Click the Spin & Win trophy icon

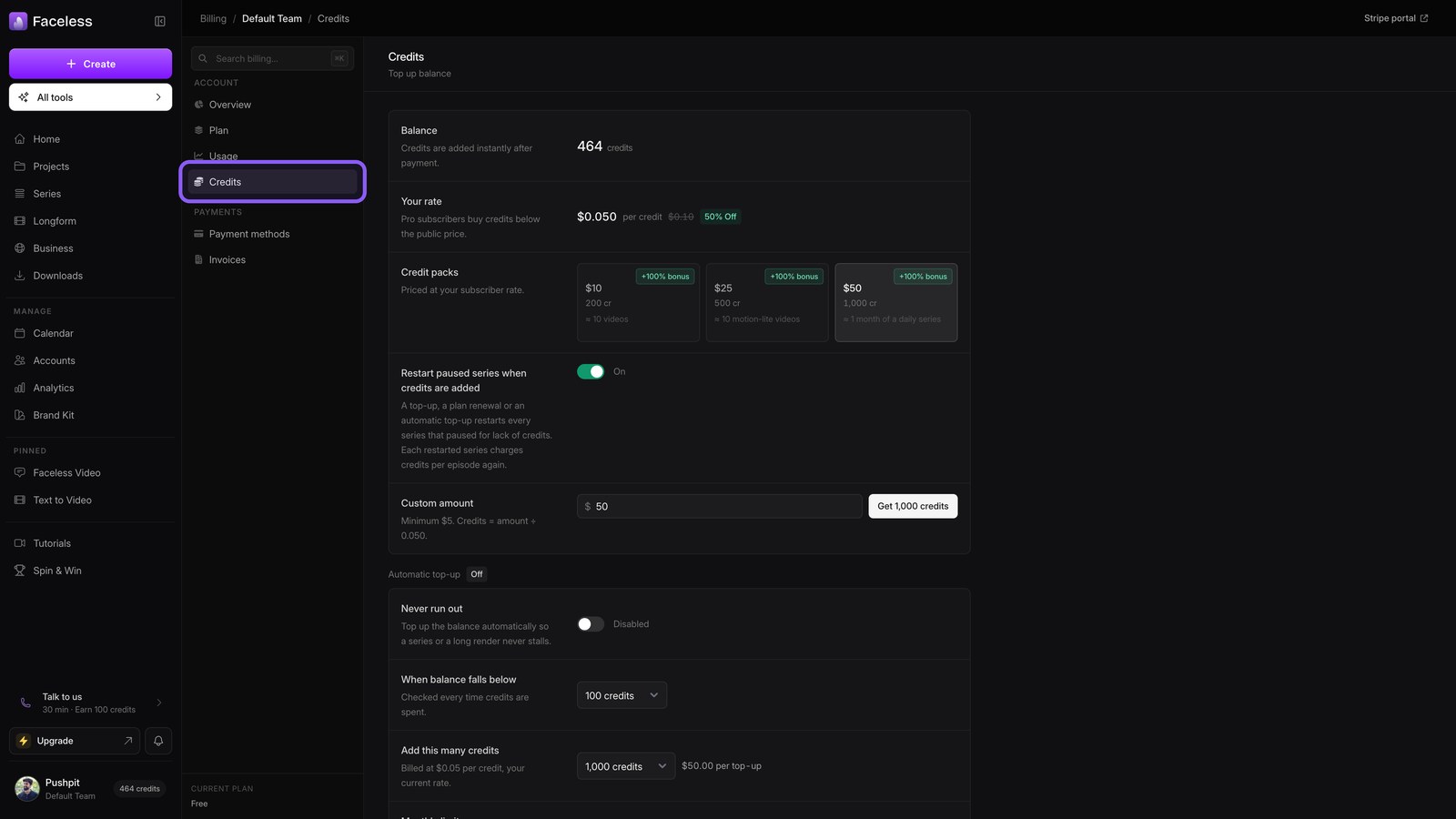pos(20,571)
